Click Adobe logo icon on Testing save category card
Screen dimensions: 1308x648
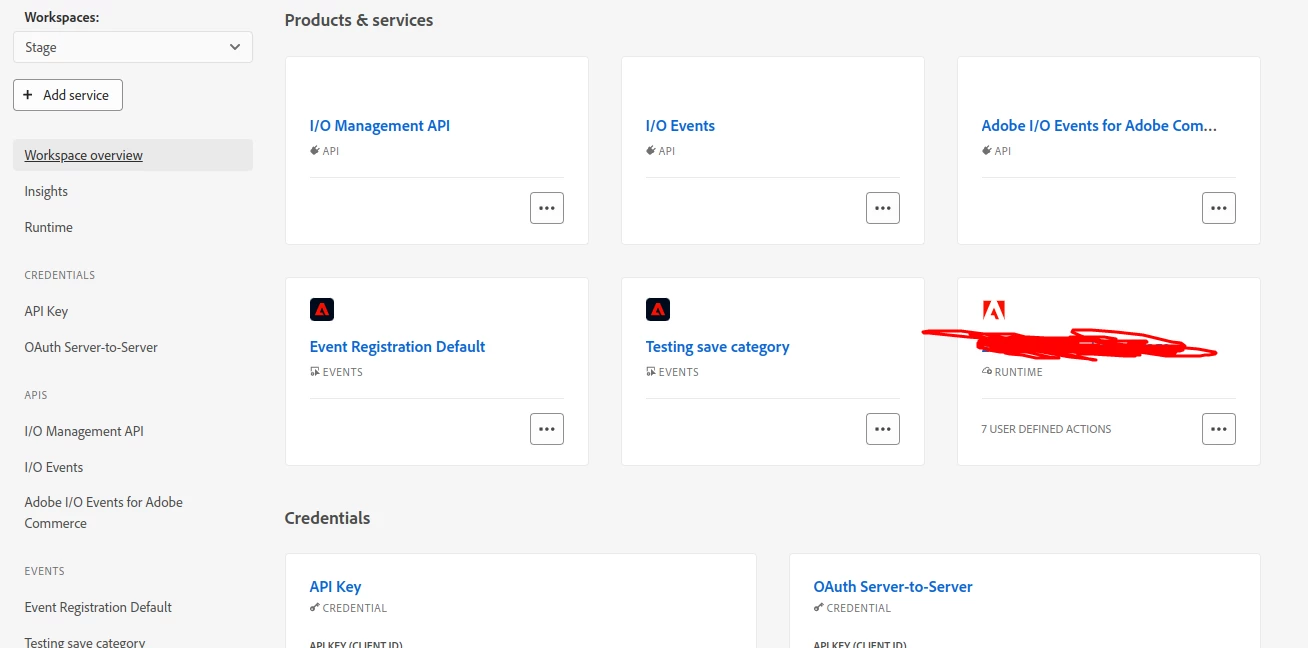[x=658, y=310]
